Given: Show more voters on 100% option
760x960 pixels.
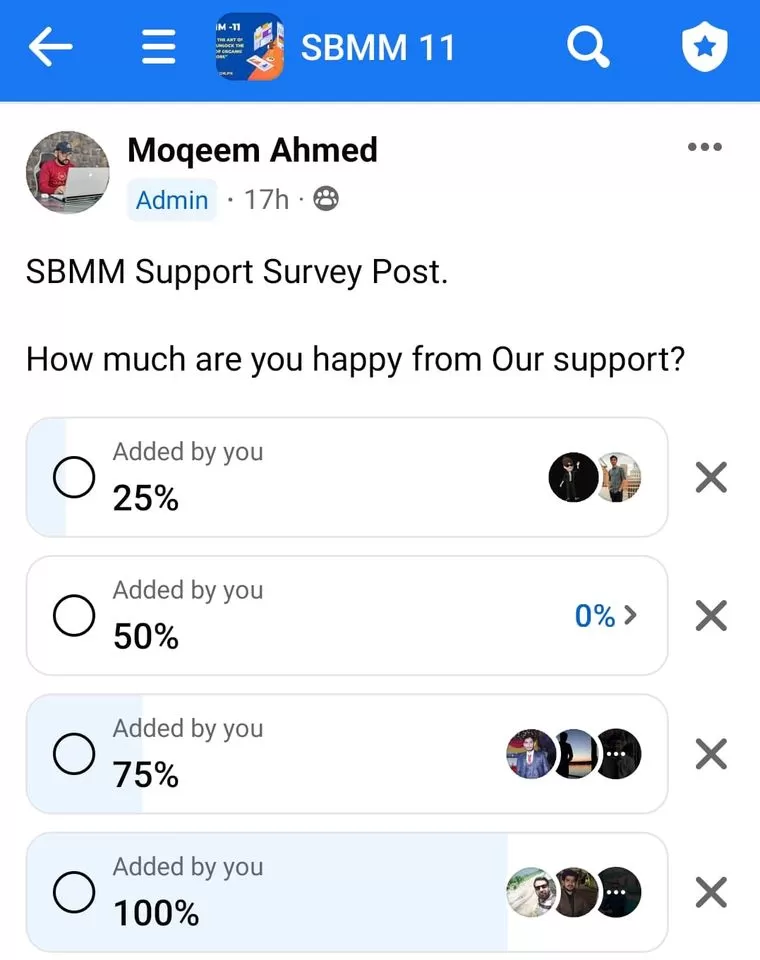Looking at the screenshot, I should [618, 892].
